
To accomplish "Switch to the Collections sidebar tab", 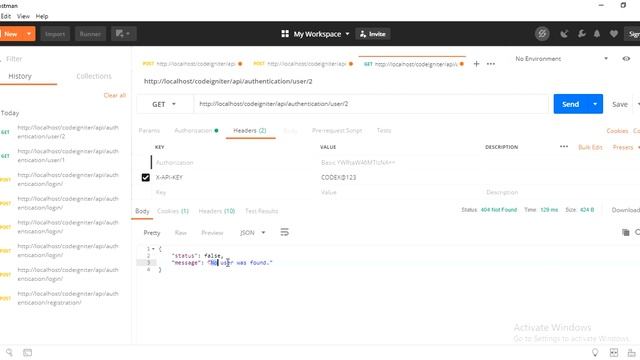I will point(94,76).
